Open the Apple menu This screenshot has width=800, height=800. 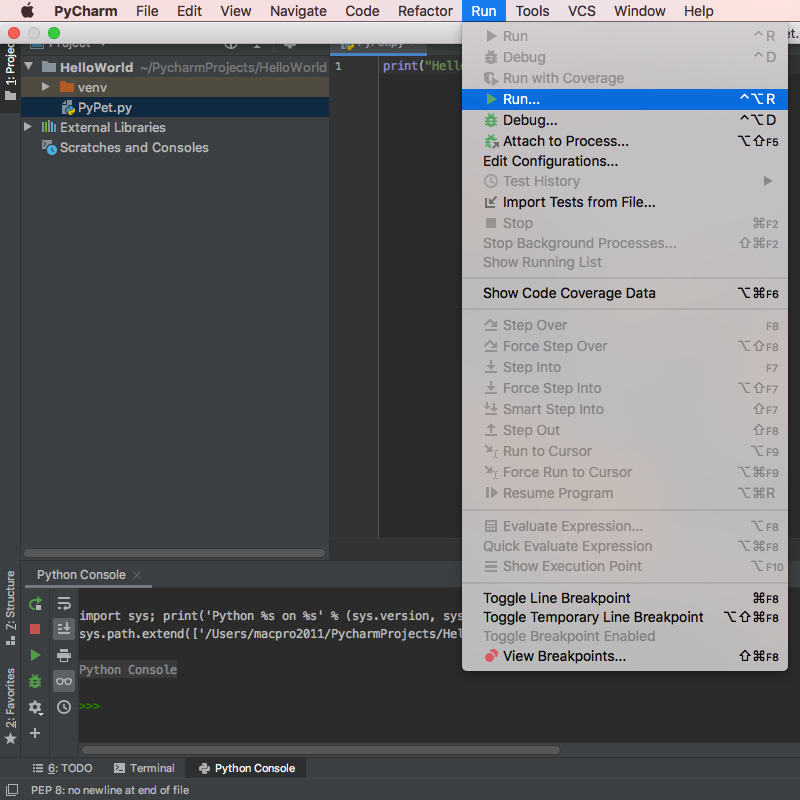(27, 11)
